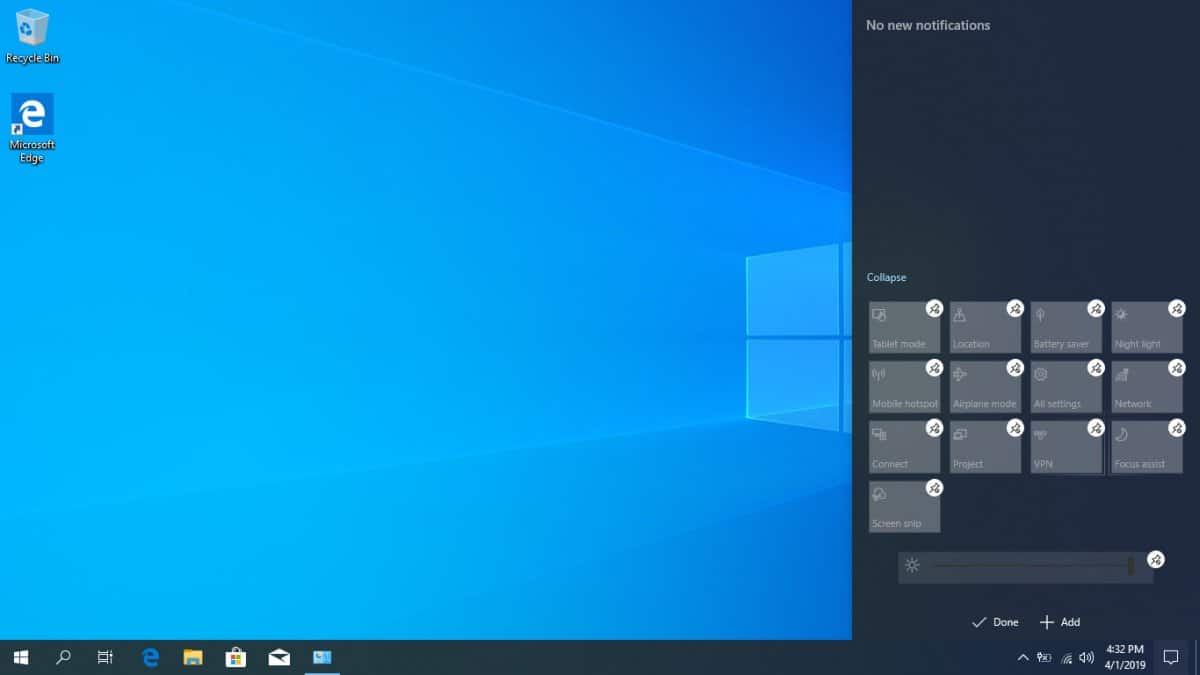
Task: Open the Project tile
Action: pyautogui.click(x=985, y=447)
